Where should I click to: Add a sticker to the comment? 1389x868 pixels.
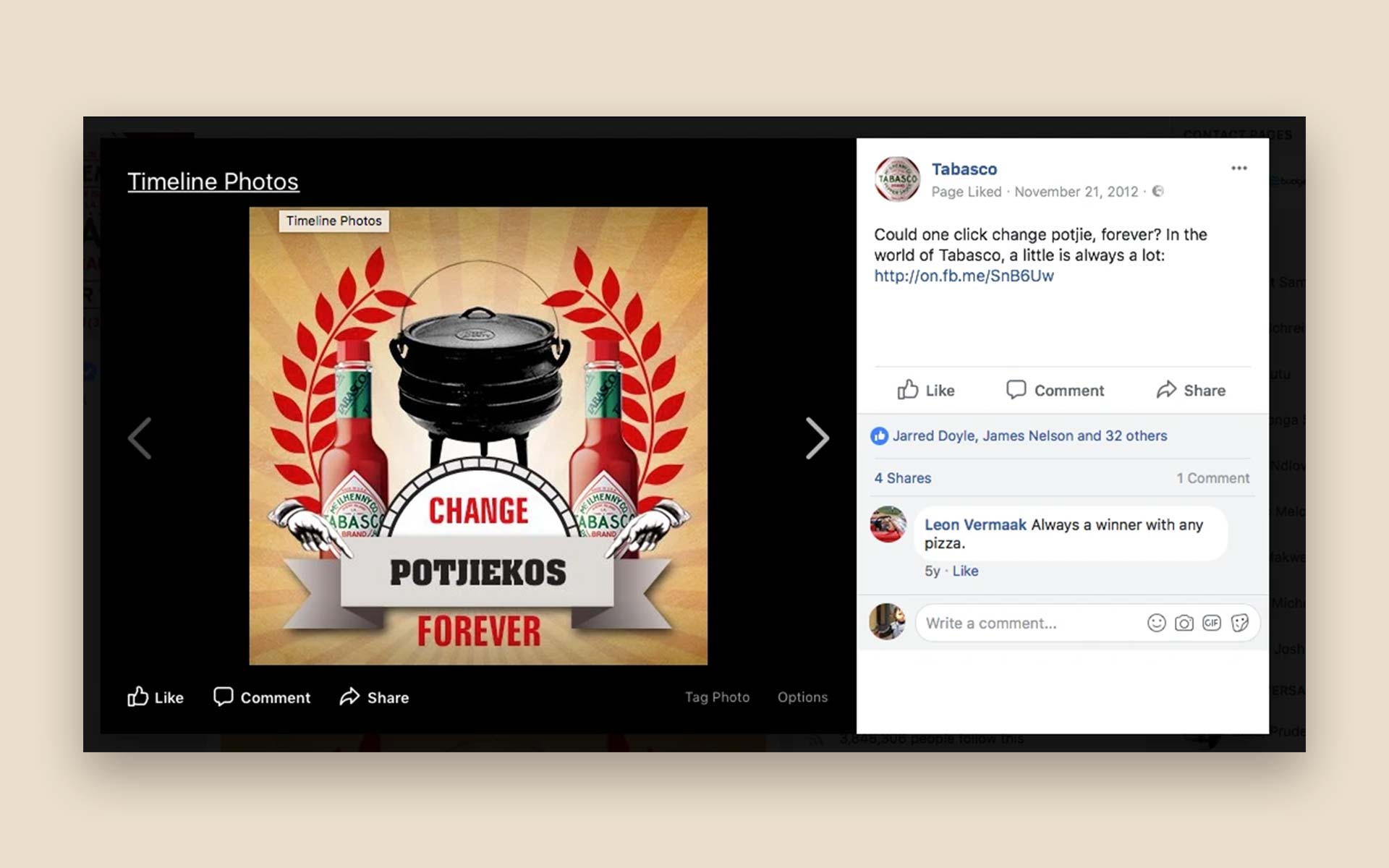click(1240, 623)
